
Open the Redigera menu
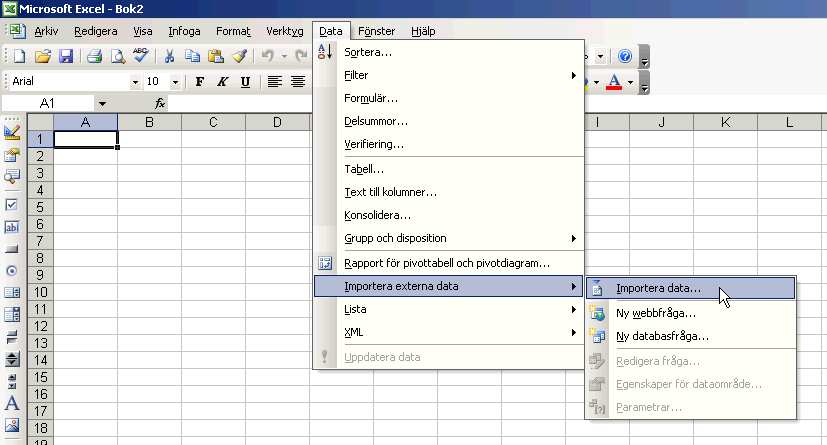[x=95, y=31]
